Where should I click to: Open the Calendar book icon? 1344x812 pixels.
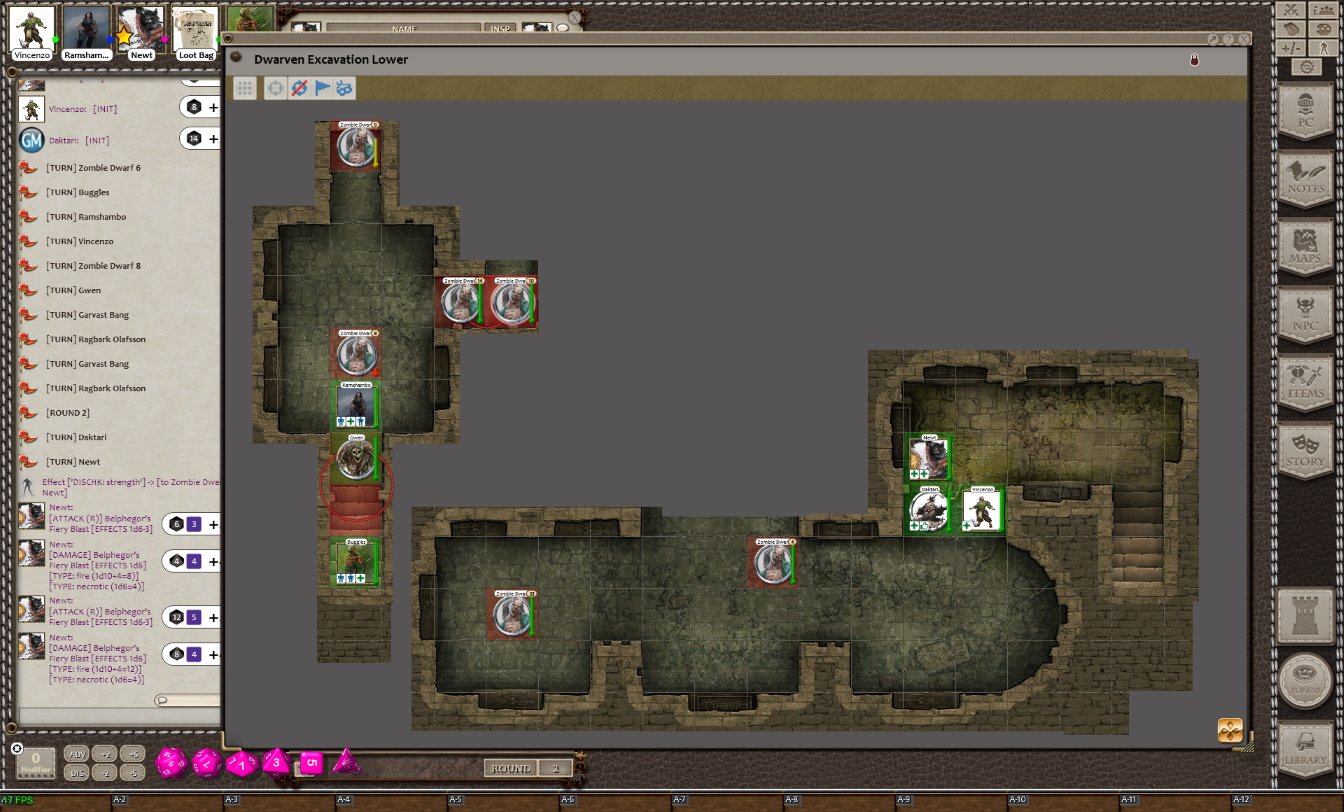coord(1290,29)
